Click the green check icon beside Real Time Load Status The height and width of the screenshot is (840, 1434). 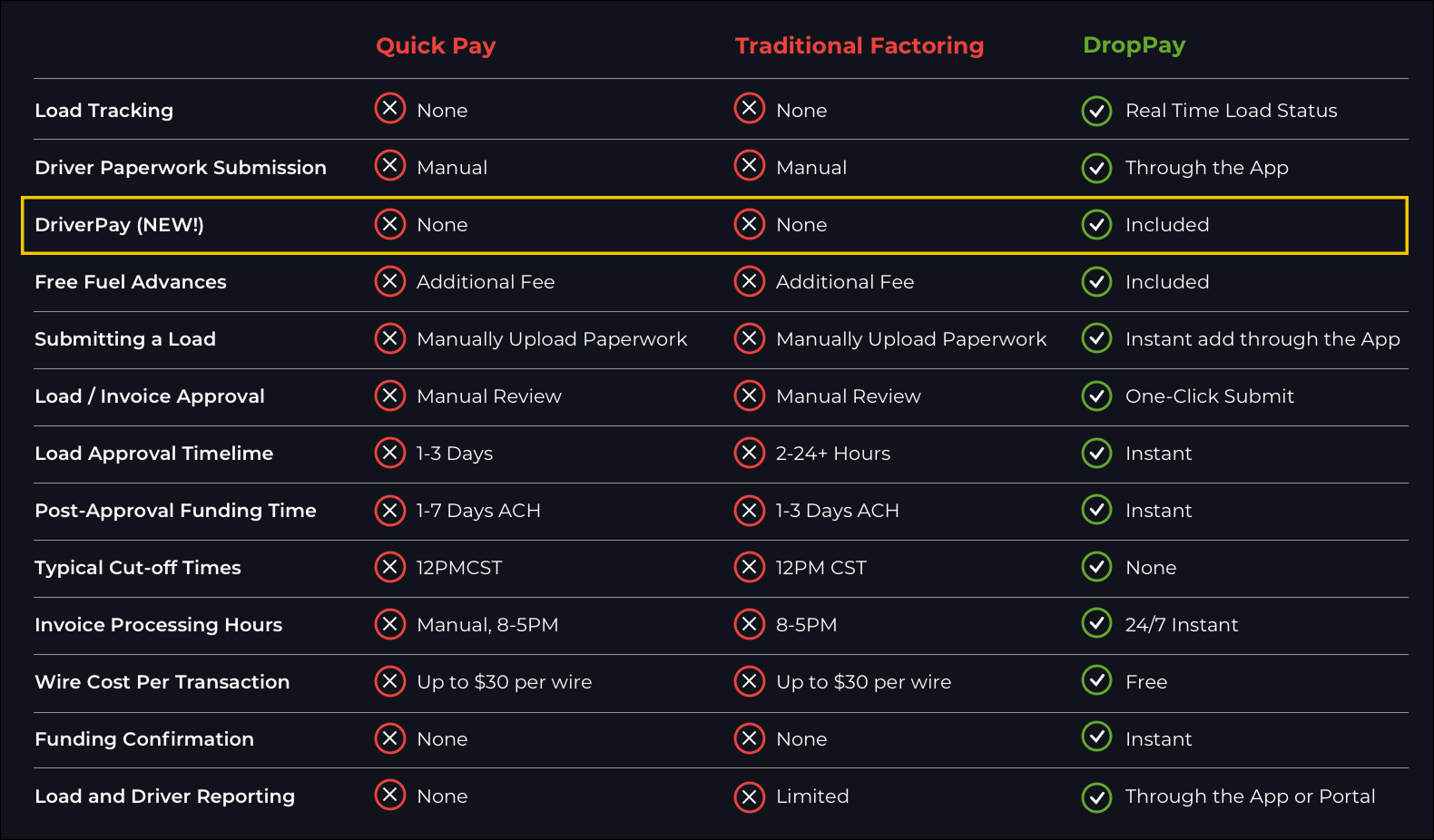pos(1096,111)
